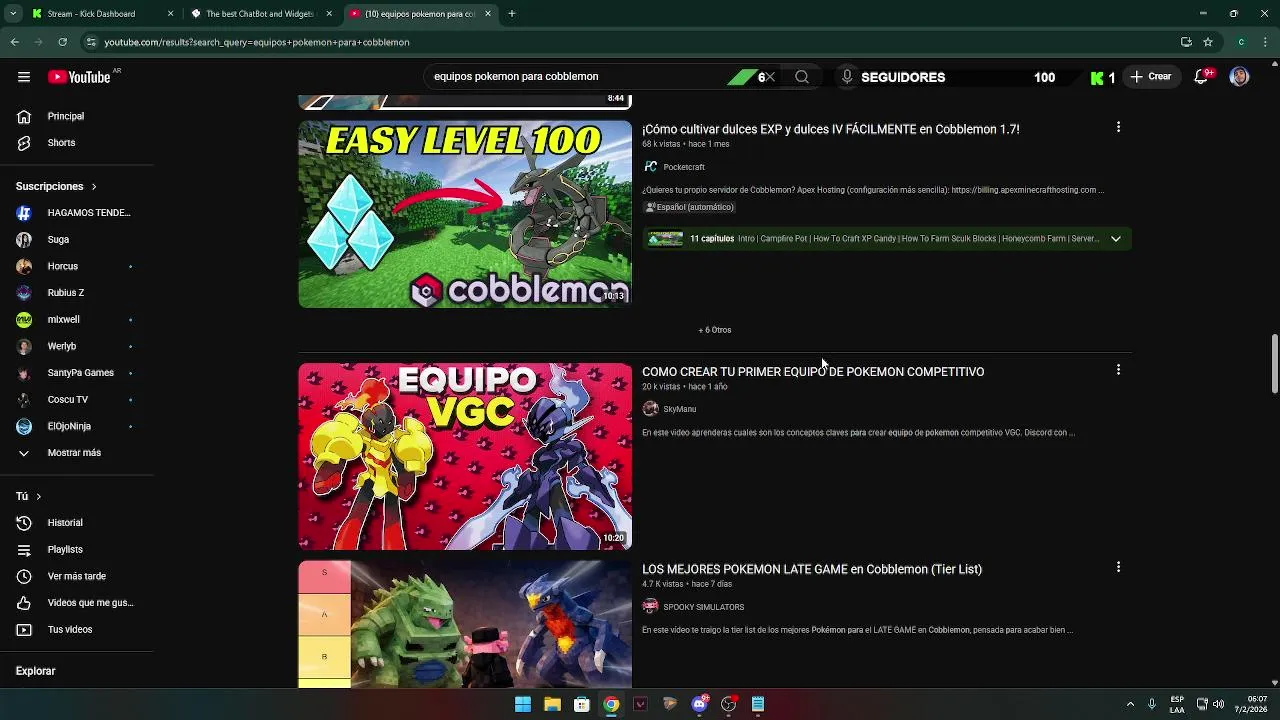
Task: Open LOS MEJORES POKEMON LATE GAME title
Action: 812,569
